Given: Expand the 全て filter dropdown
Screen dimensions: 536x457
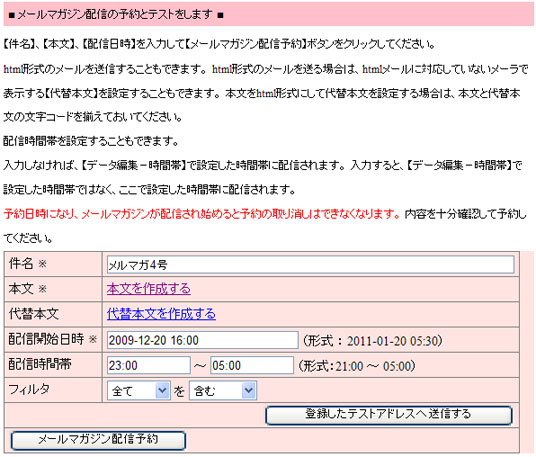Looking at the screenshot, I should point(139,390).
